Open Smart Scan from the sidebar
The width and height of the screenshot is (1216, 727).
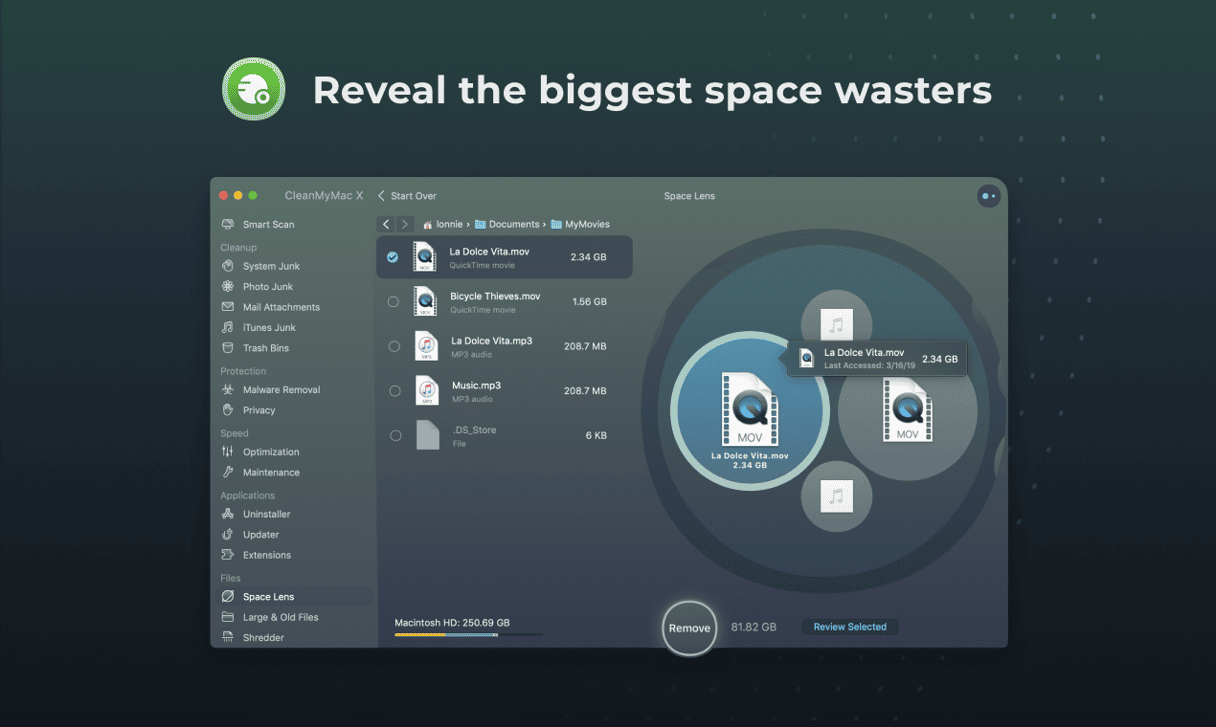click(x=268, y=225)
